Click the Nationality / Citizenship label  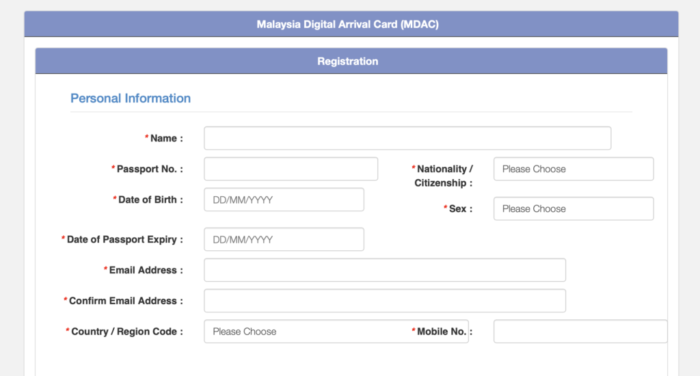click(442, 176)
